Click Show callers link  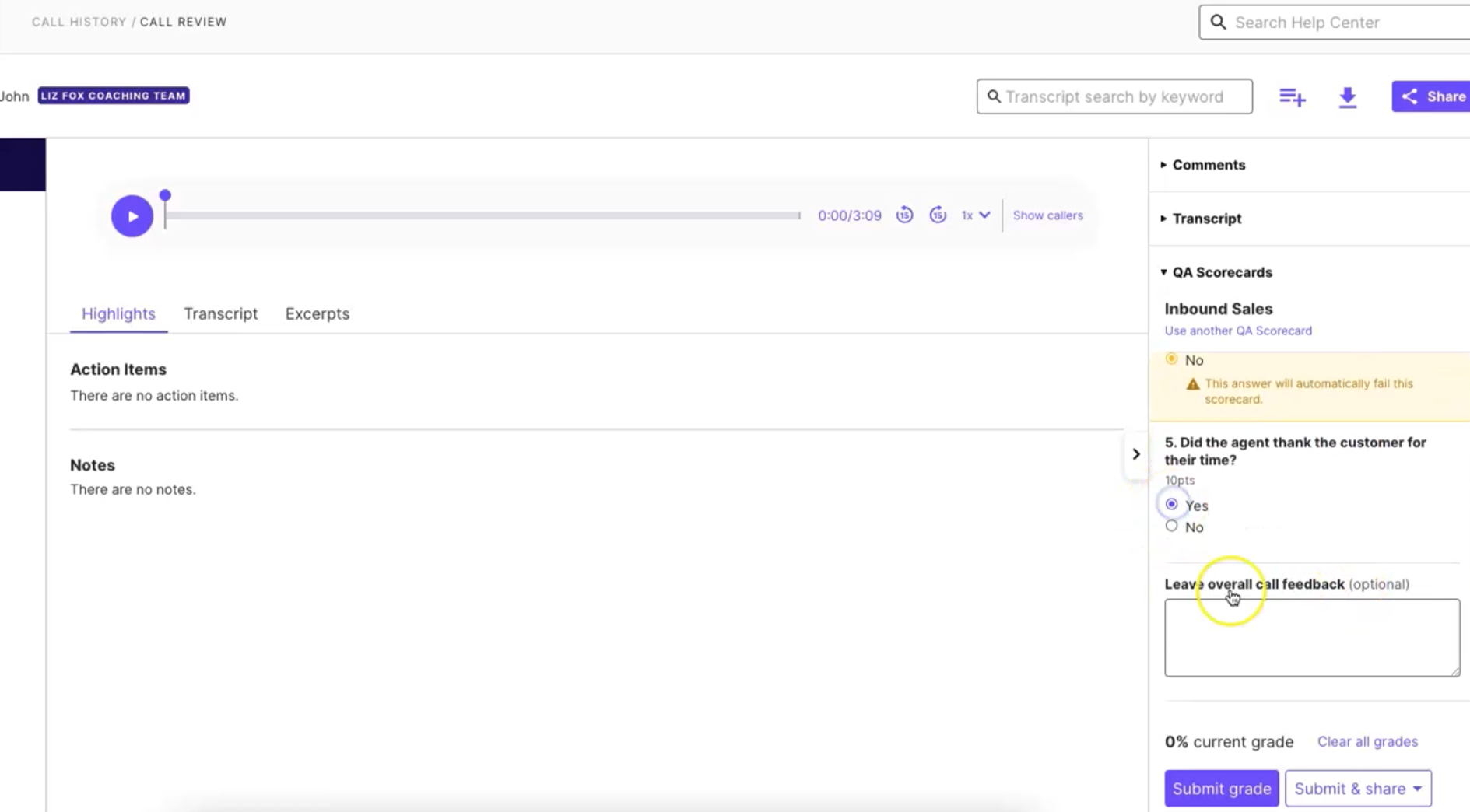(1047, 215)
